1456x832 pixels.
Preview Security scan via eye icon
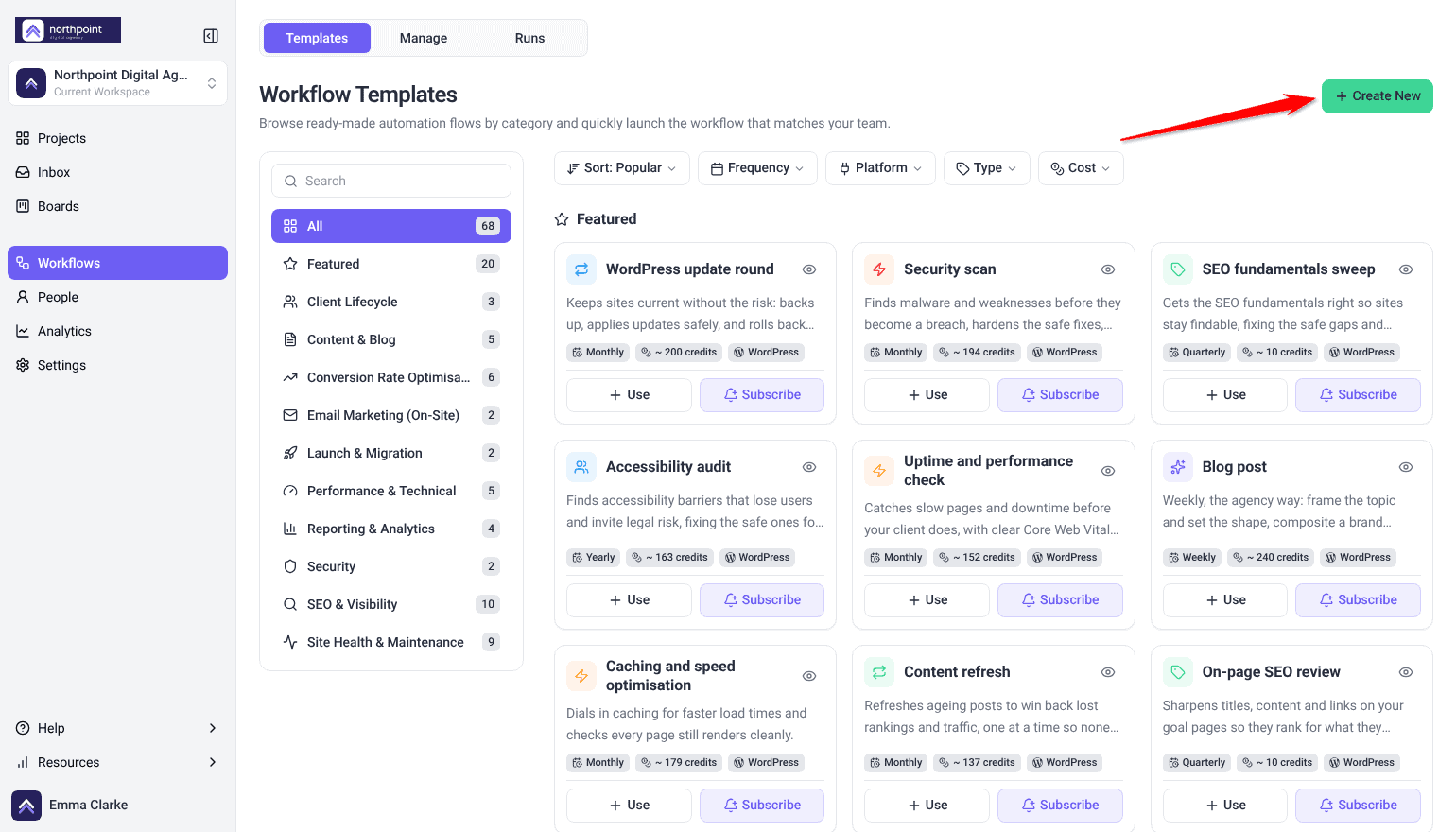coord(1108,269)
